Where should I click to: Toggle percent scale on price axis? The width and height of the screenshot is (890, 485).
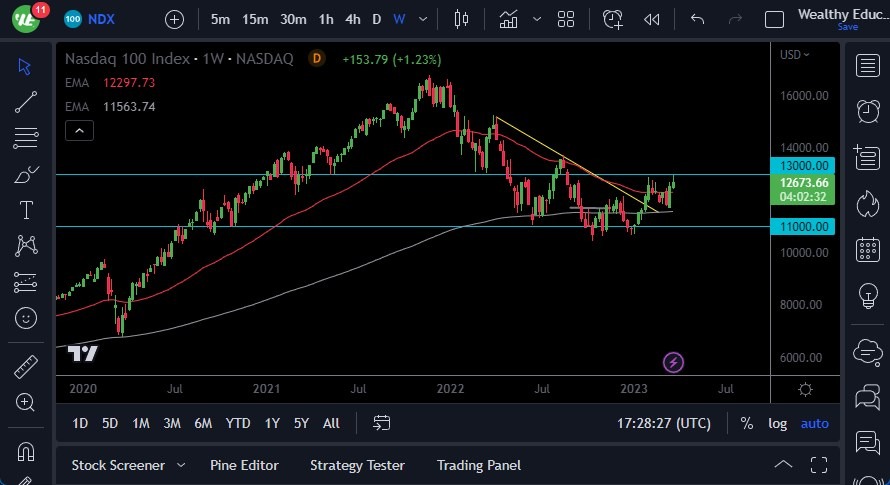point(746,423)
